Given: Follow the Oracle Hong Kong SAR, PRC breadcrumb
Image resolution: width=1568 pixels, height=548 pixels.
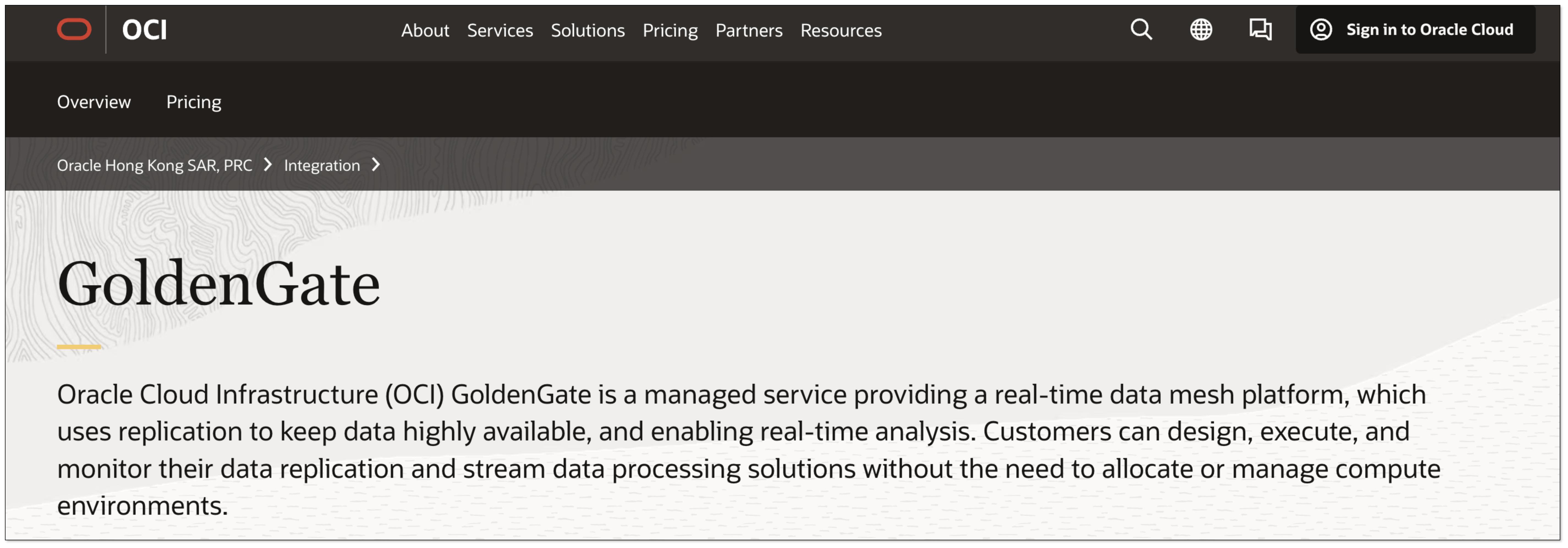Looking at the screenshot, I should (x=154, y=165).
